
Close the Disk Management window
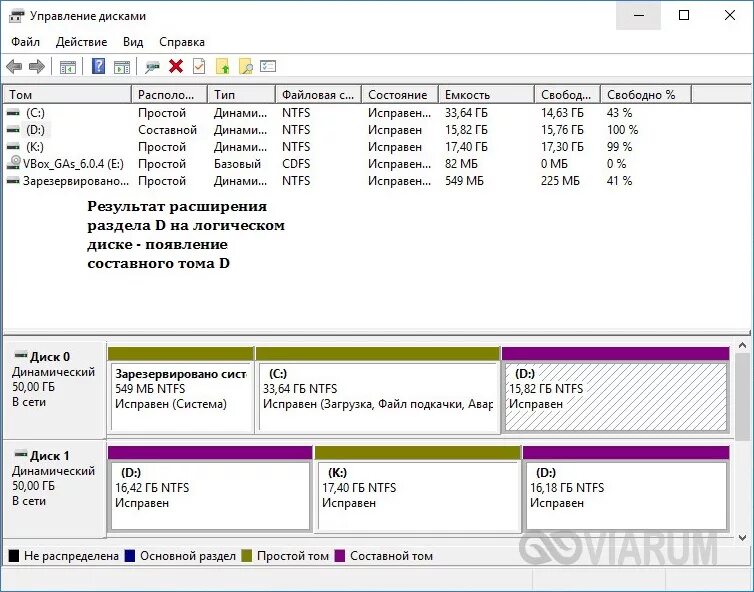[x=729, y=16]
